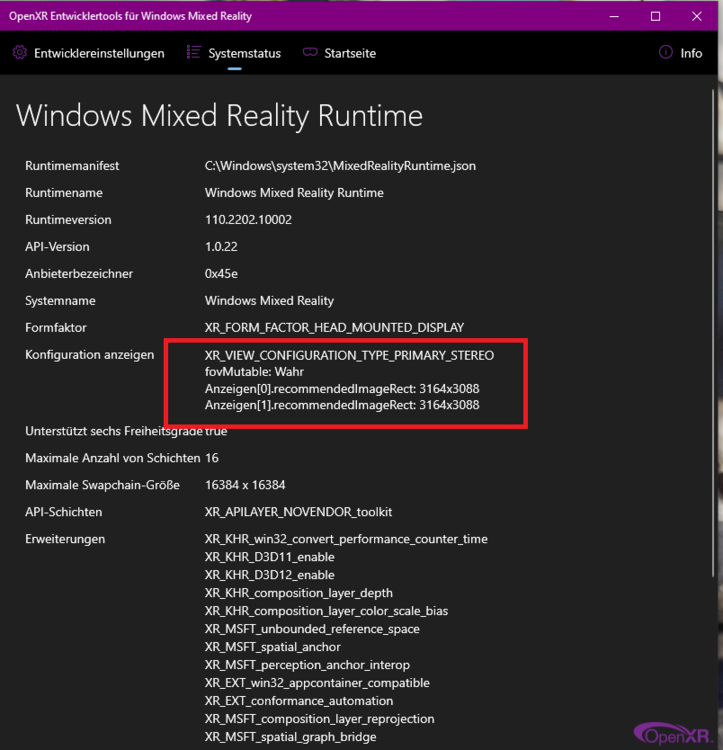The height and width of the screenshot is (750, 723).
Task: Click the Erweiterungen label
Action: point(65,539)
